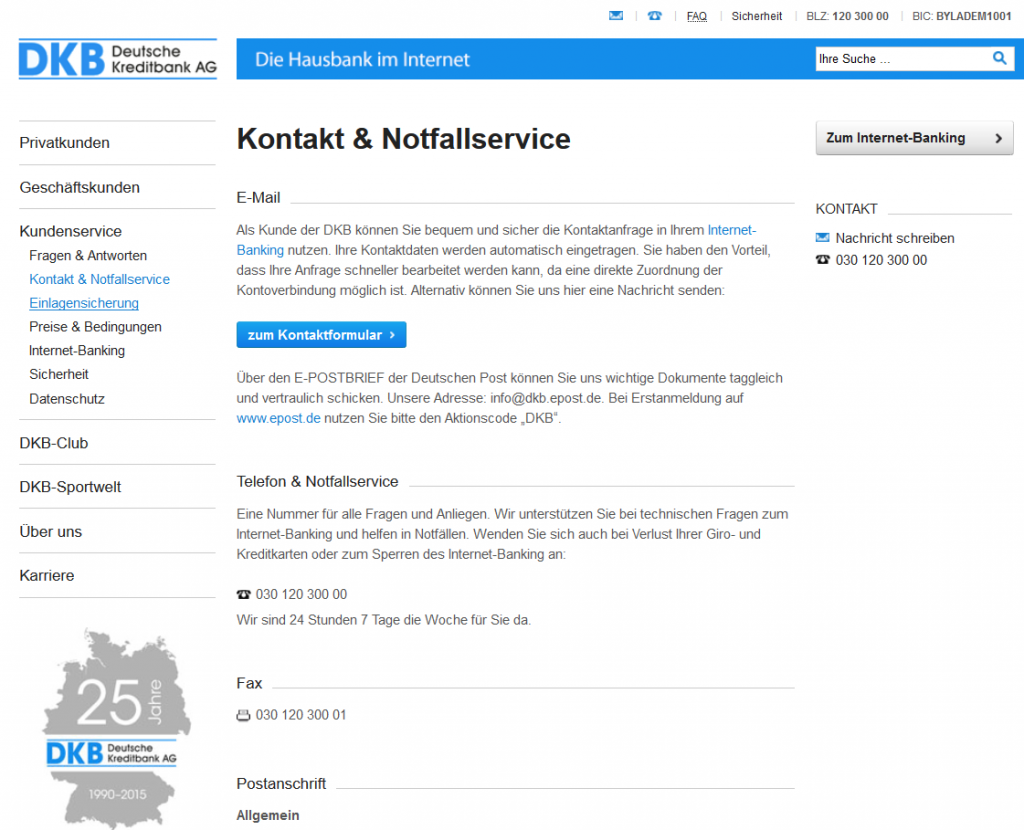The image size is (1024, 830).
Task: Click Wir sind 24 Stunden text line
Action: (x=383, y=620)
